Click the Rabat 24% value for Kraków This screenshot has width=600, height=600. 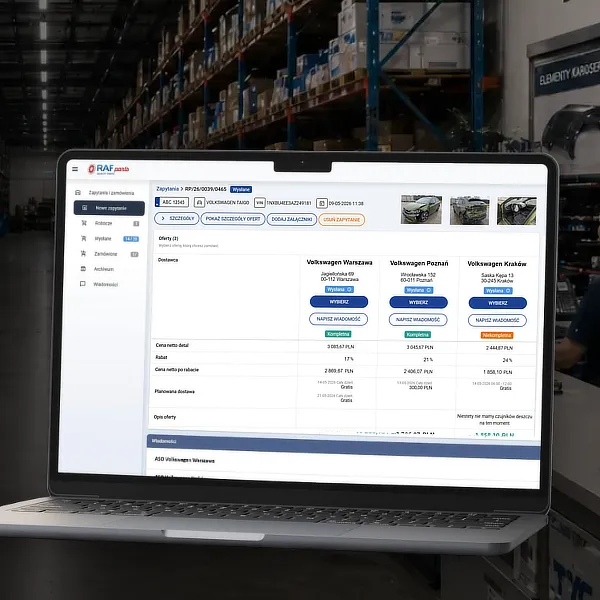[x=507, y=360]
